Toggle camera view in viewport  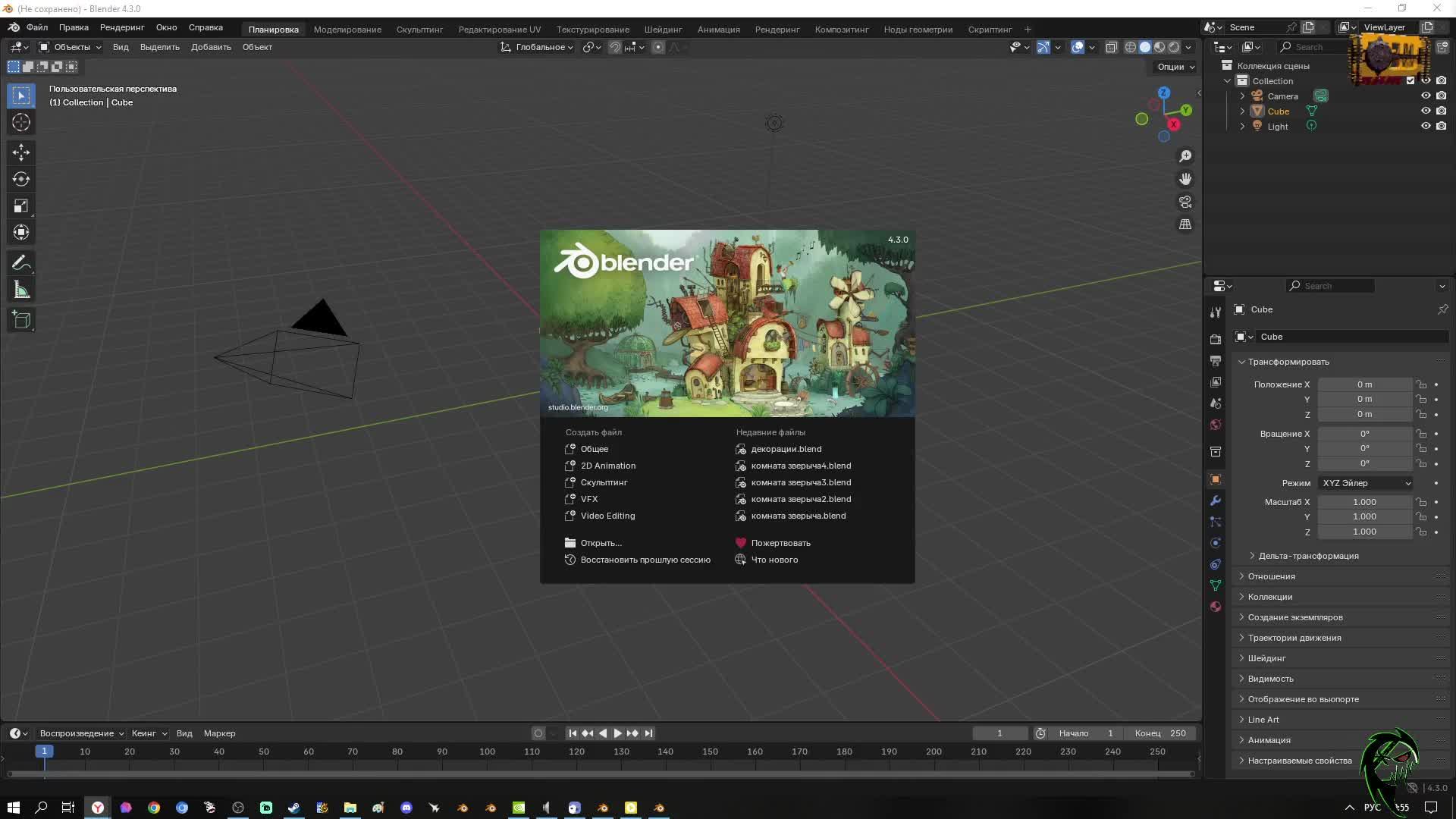tap(1185, 202)
